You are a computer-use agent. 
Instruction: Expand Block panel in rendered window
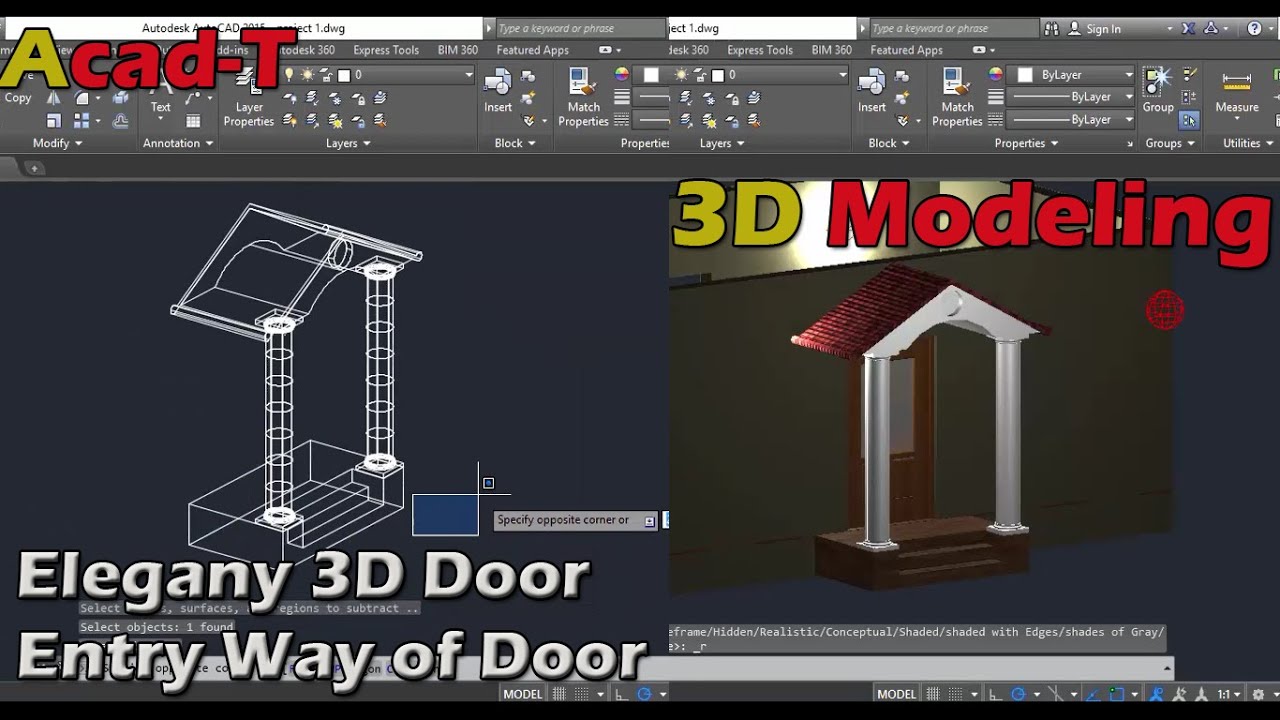point(889,143)
